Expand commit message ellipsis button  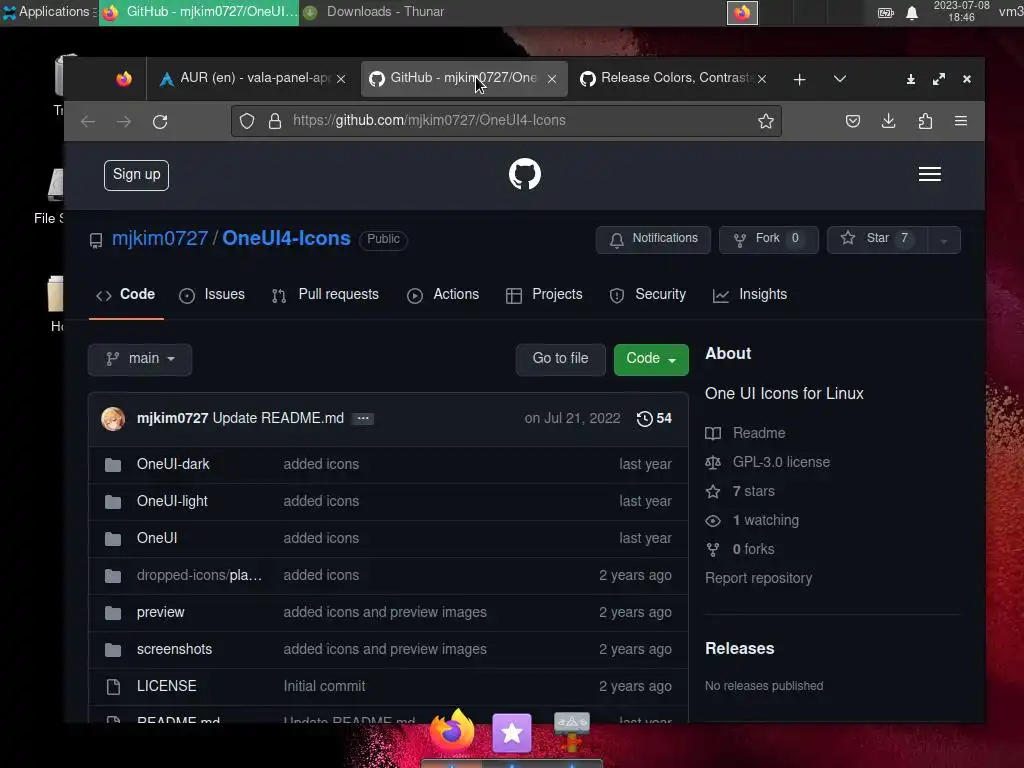pos(363,419)
